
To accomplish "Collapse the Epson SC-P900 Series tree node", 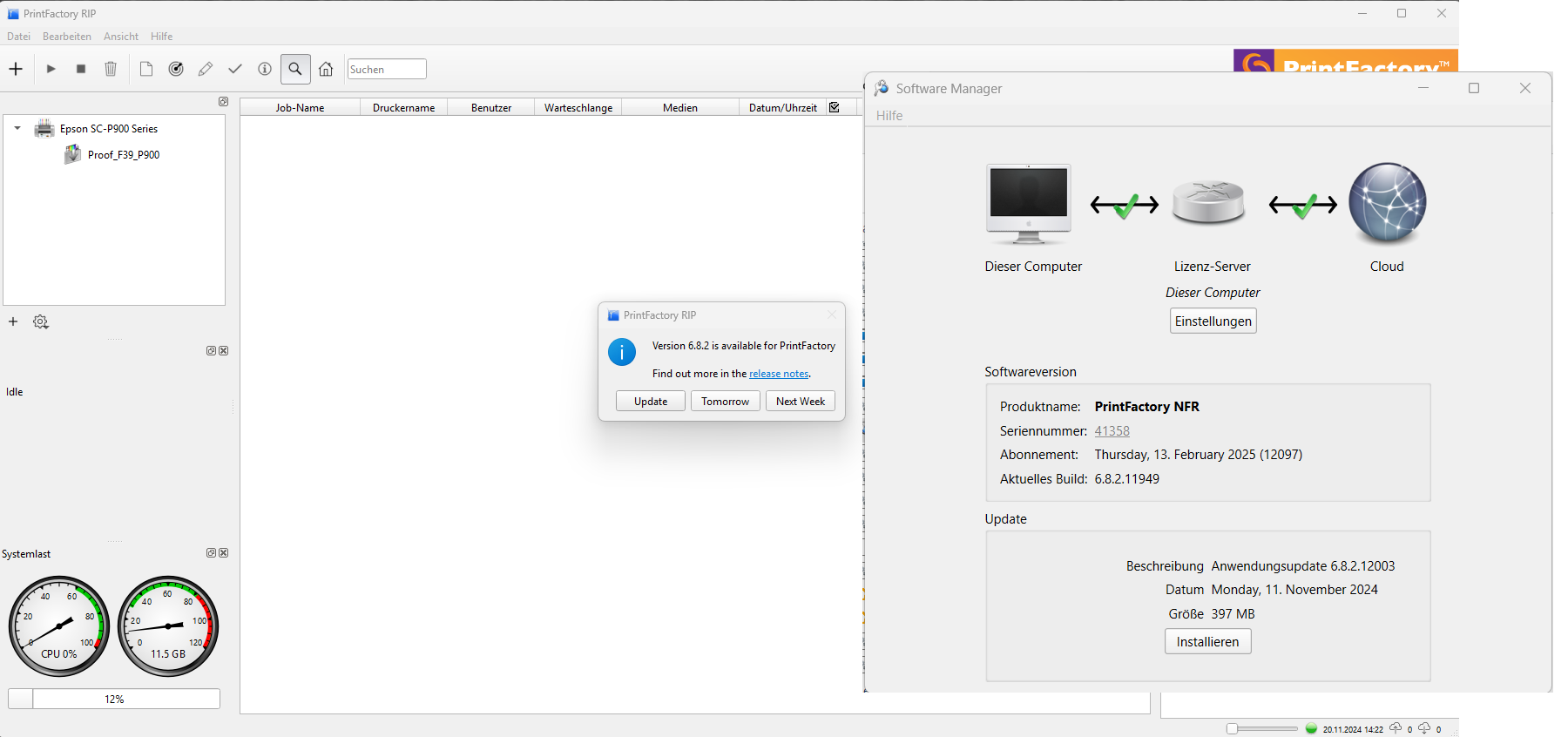I will click(17, 128).
